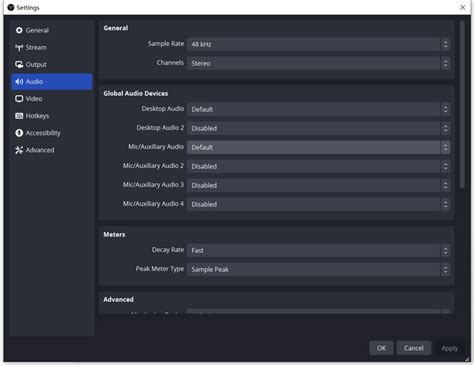The image size is (474, 365).
Task: Click the General gear icon in sidebar
Action: [x=19, y=30]
